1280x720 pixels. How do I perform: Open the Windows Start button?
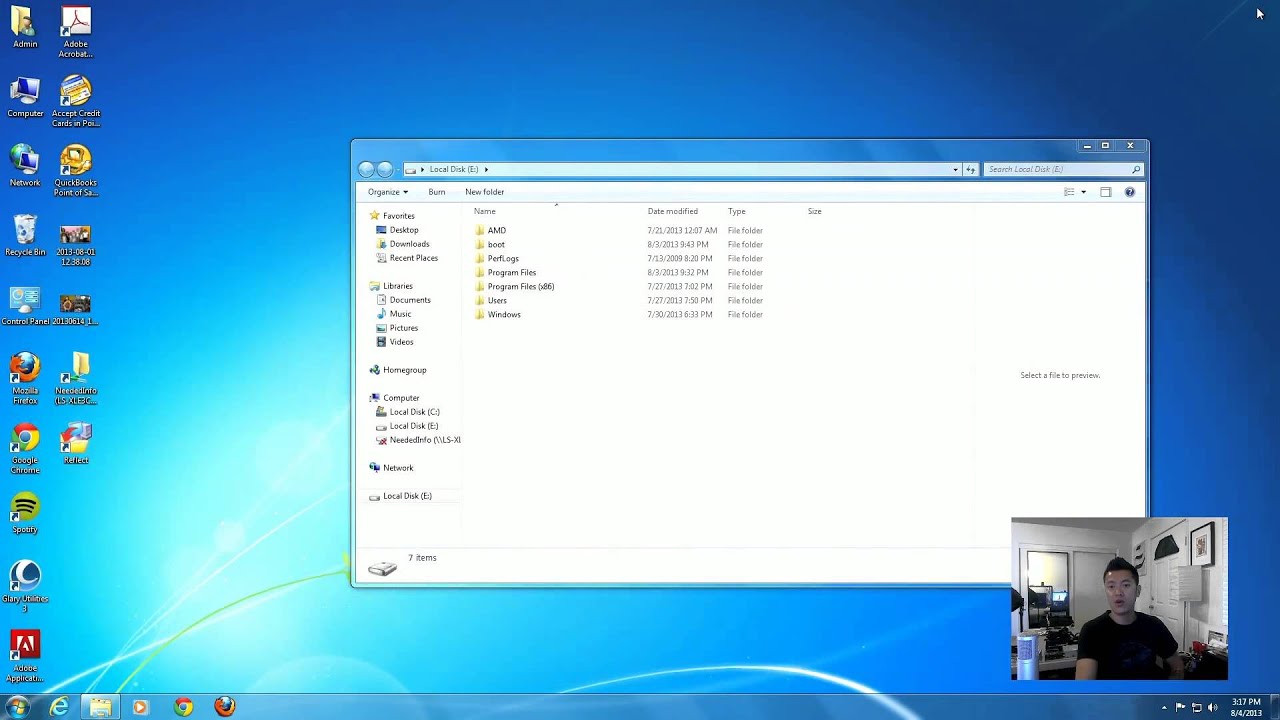click(18, 707)
